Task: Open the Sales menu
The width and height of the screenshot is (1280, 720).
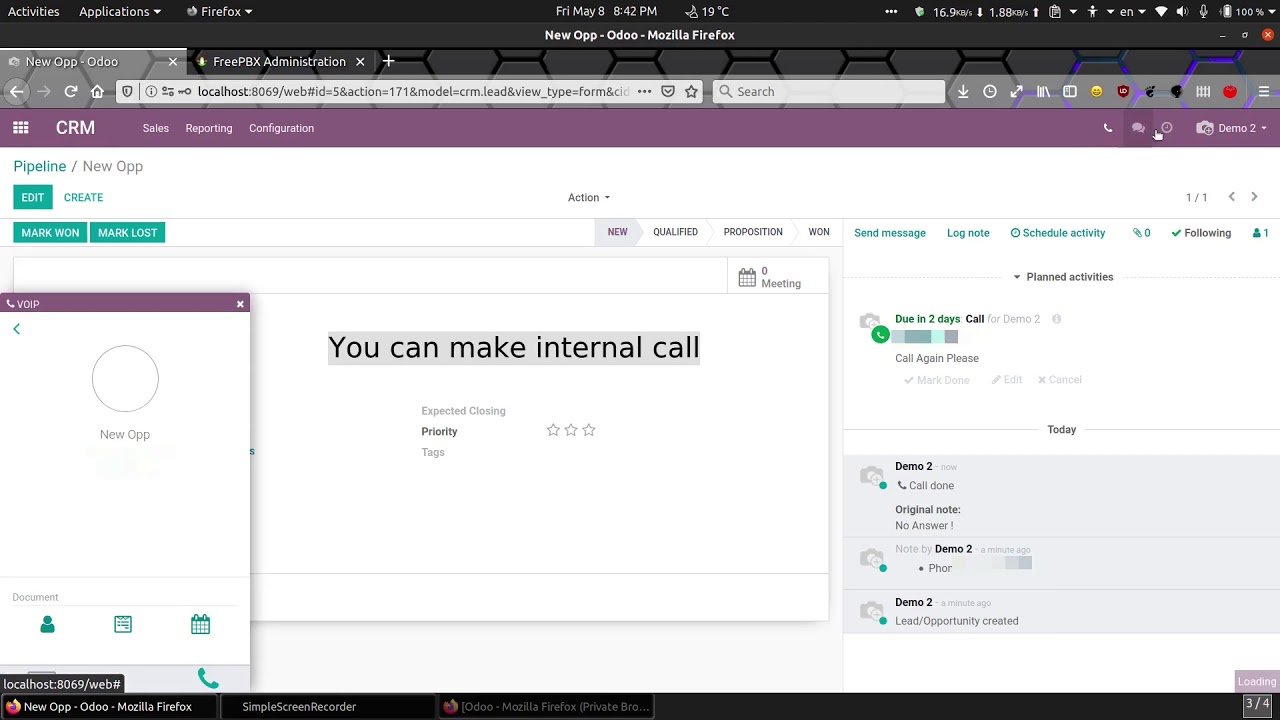Action: (x=155, y=128)
